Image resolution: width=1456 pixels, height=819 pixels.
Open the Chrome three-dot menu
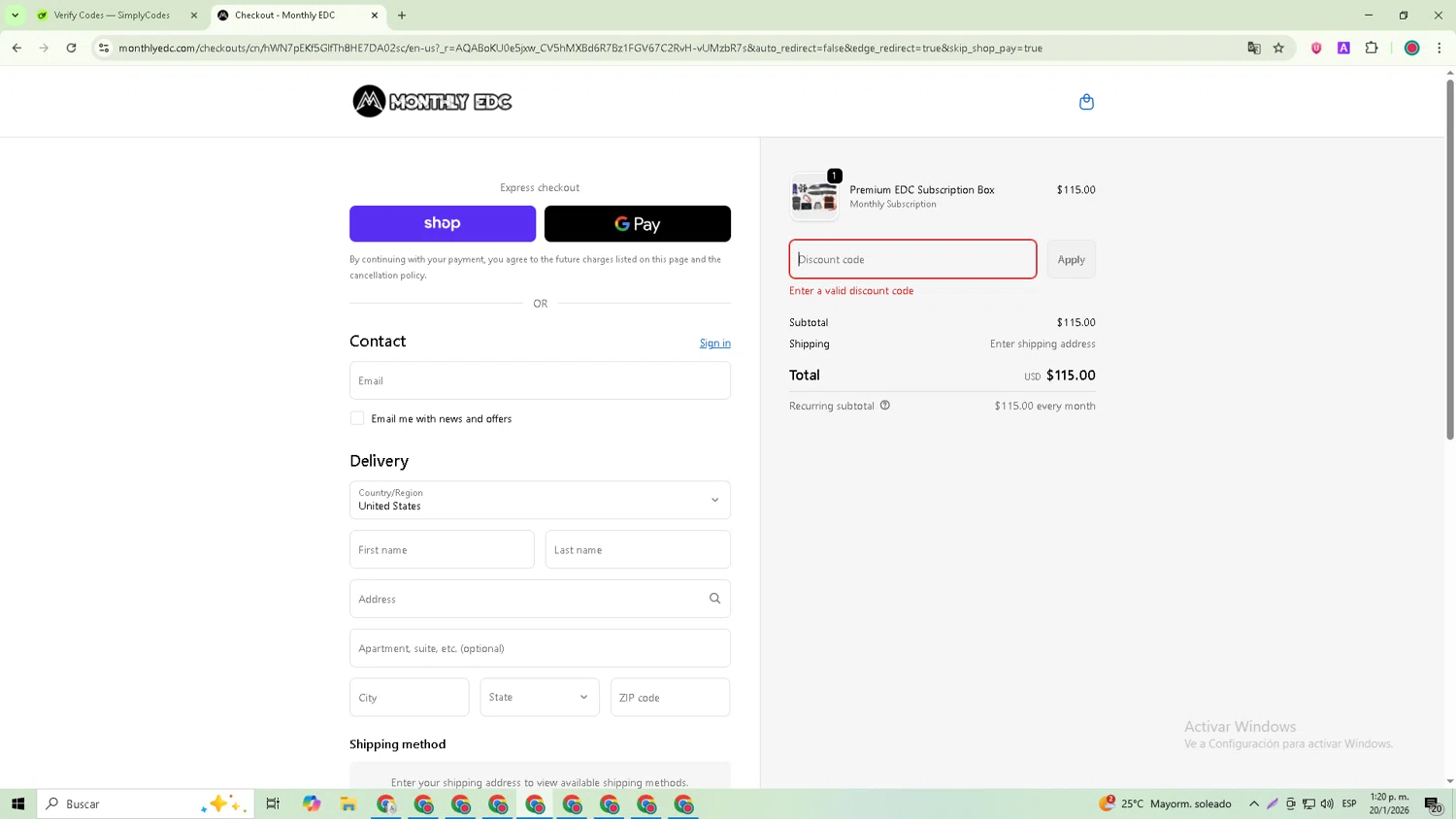1439,48
